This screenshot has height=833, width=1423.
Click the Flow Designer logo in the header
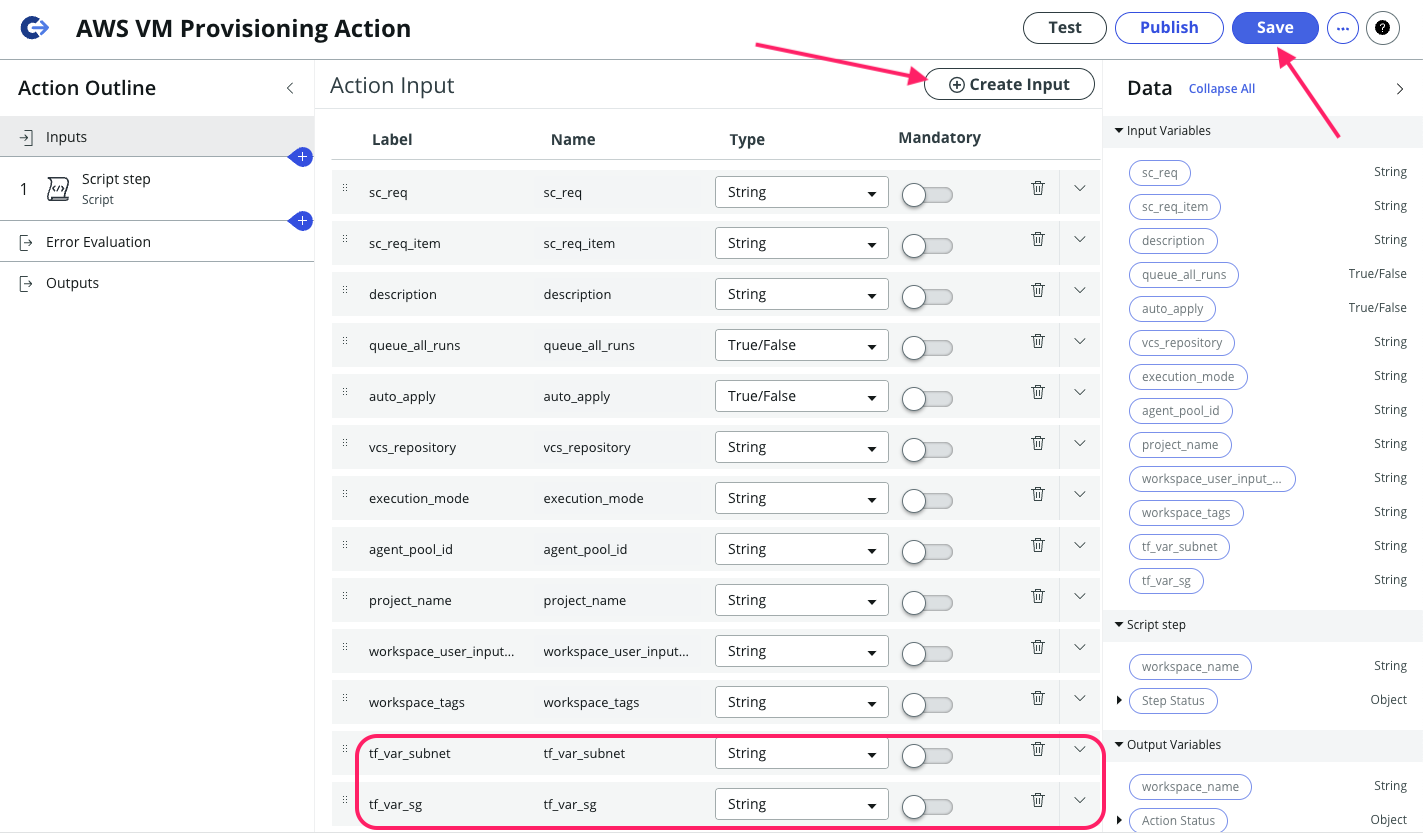(33, 28)
